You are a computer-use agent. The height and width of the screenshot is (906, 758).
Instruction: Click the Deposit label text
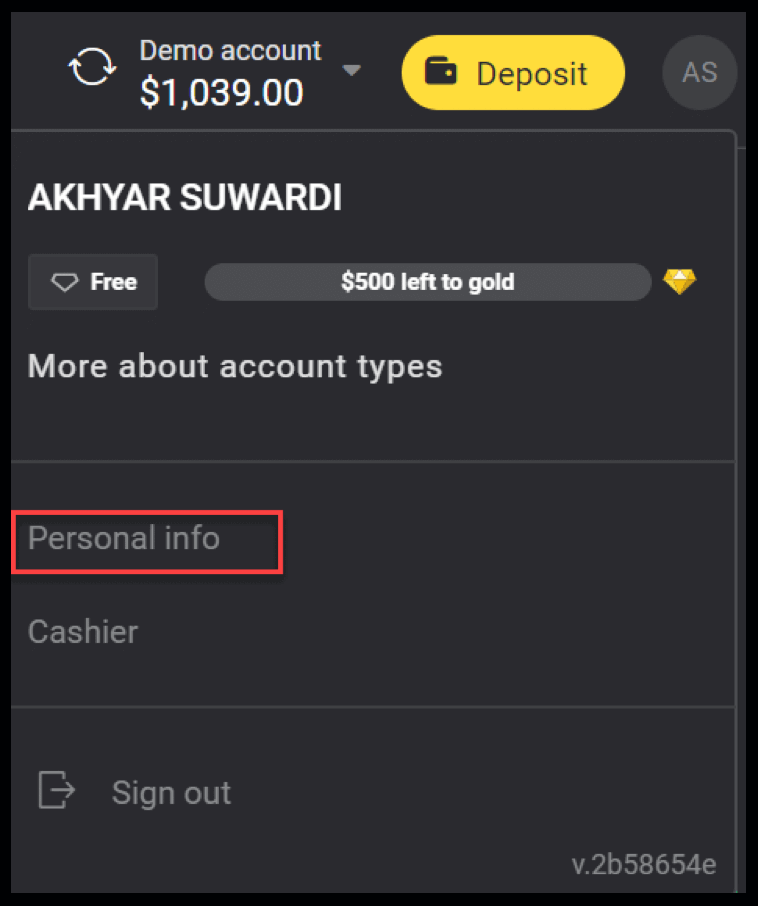point(532,74)
